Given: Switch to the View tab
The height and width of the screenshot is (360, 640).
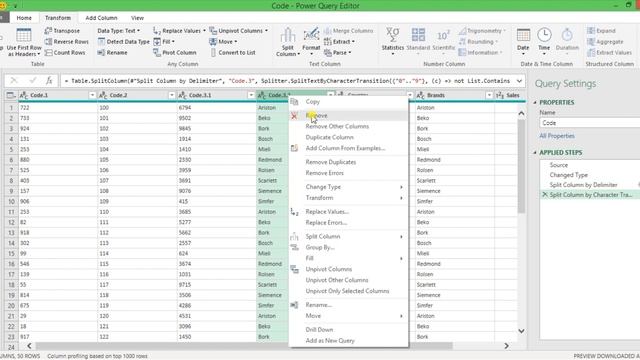Looking at the screenshot, I should point(137,18).
